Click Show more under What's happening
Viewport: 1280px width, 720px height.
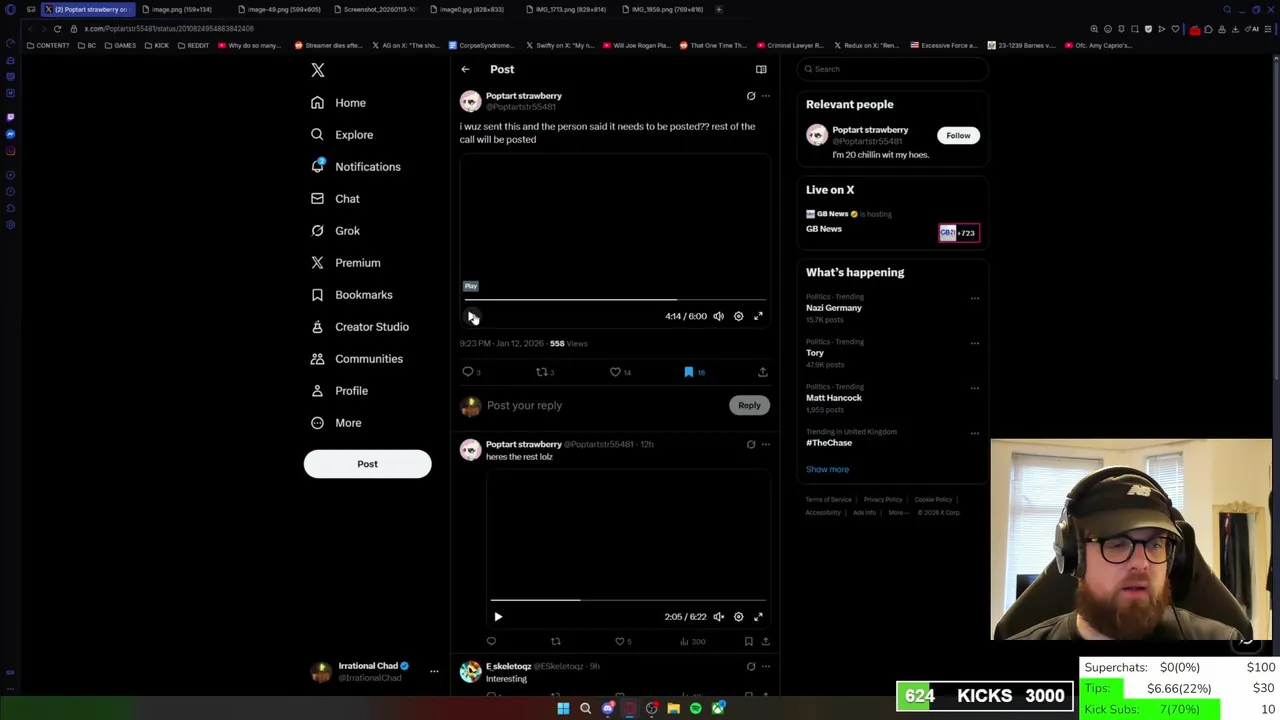pyautogui.click(x=827, y=469)
